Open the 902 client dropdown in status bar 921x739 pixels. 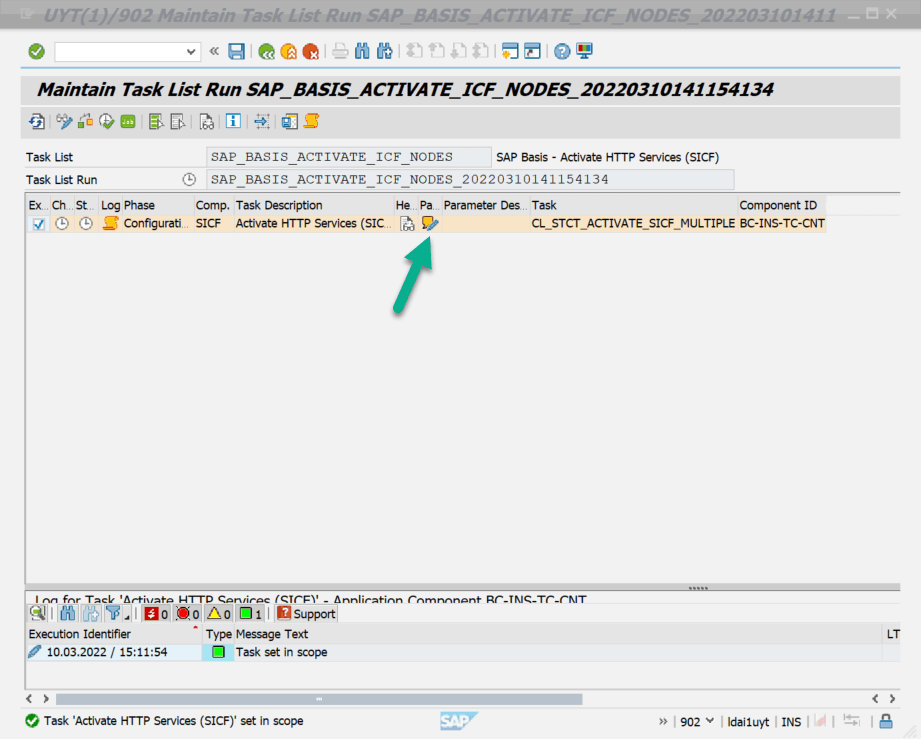coord(697,721)
